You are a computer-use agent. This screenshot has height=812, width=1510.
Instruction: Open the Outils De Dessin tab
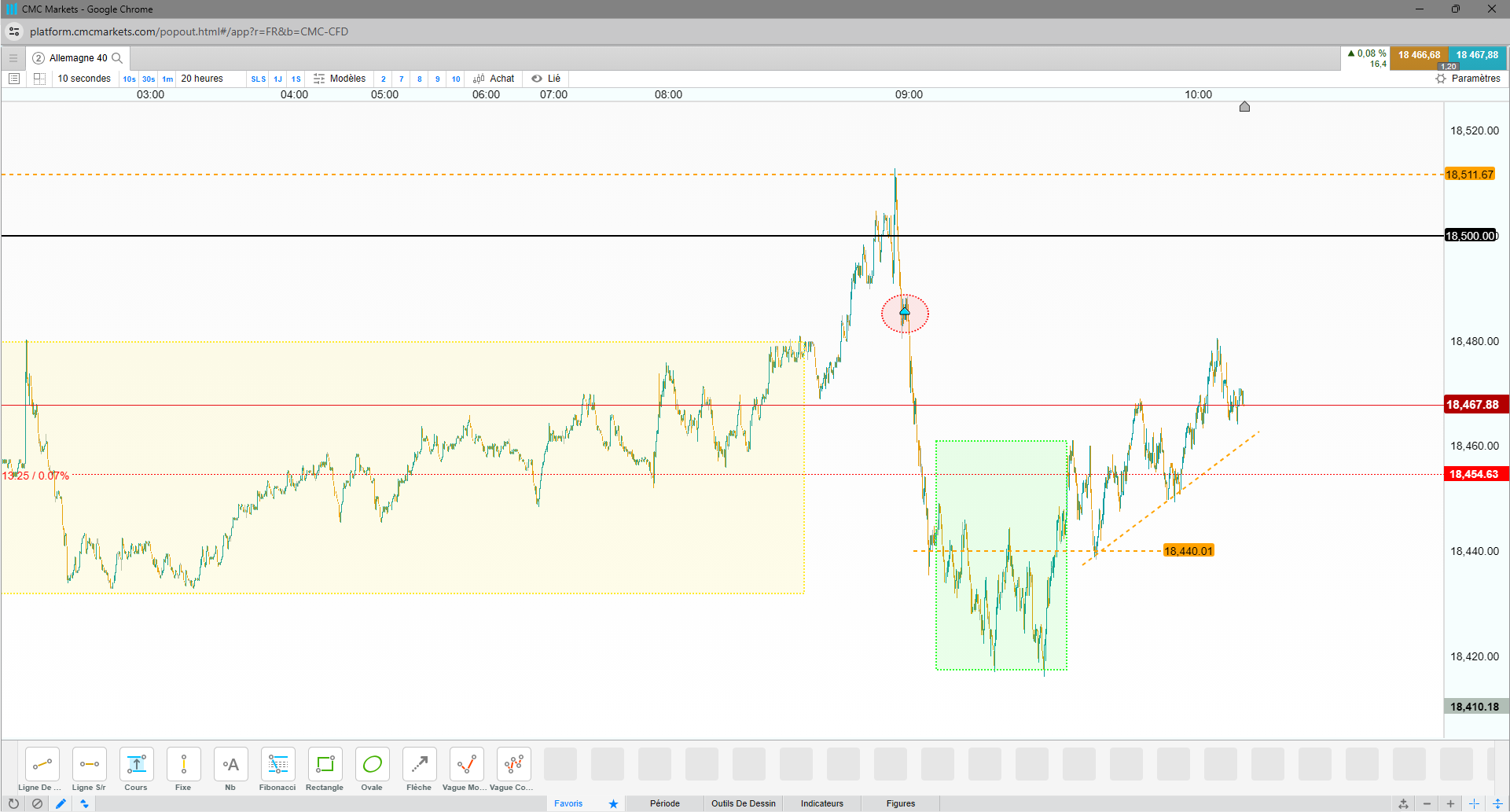pyautogui.click(x=744, y=803)
